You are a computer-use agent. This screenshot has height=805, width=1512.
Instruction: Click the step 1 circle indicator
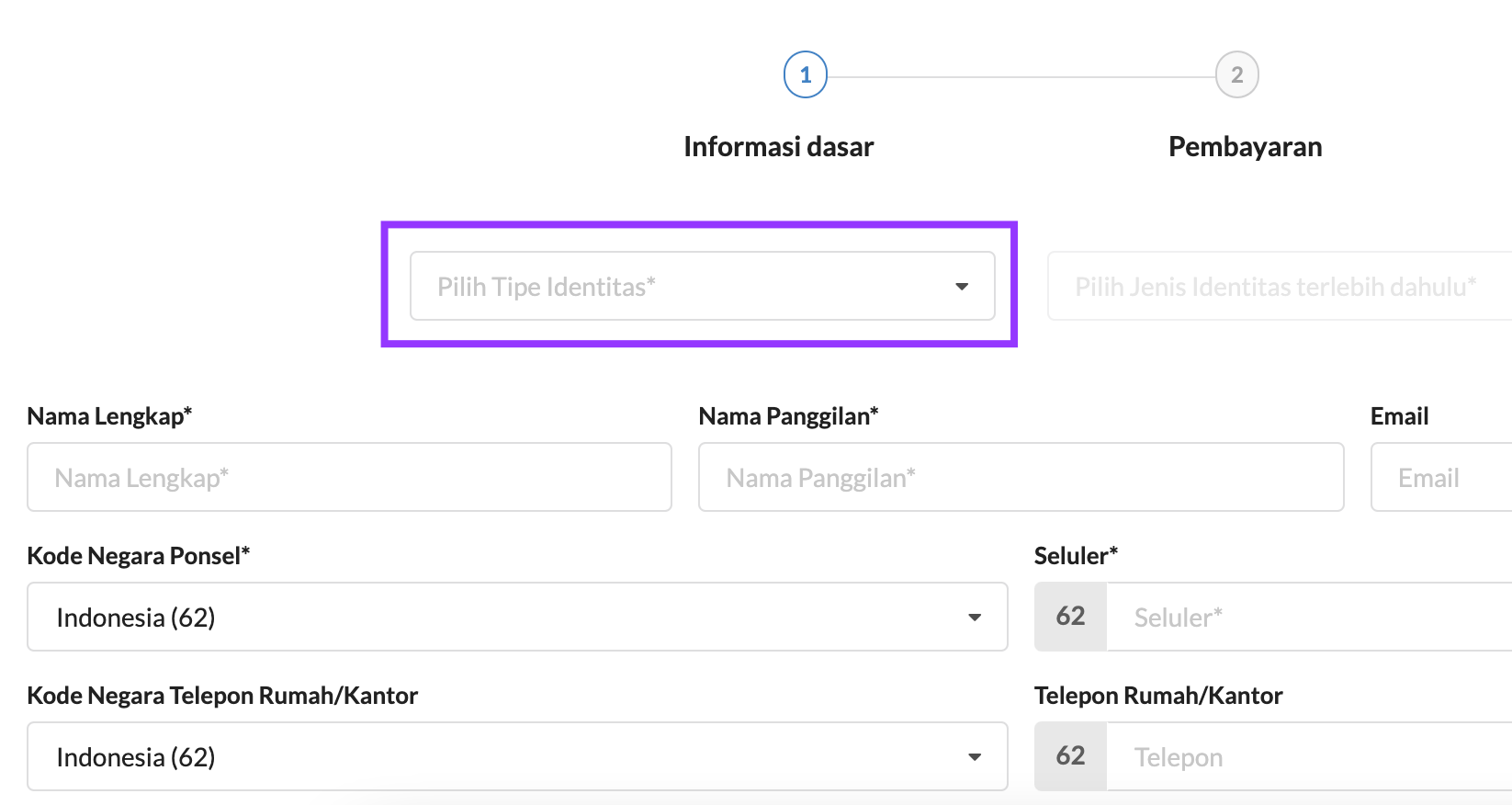point(805,74)
